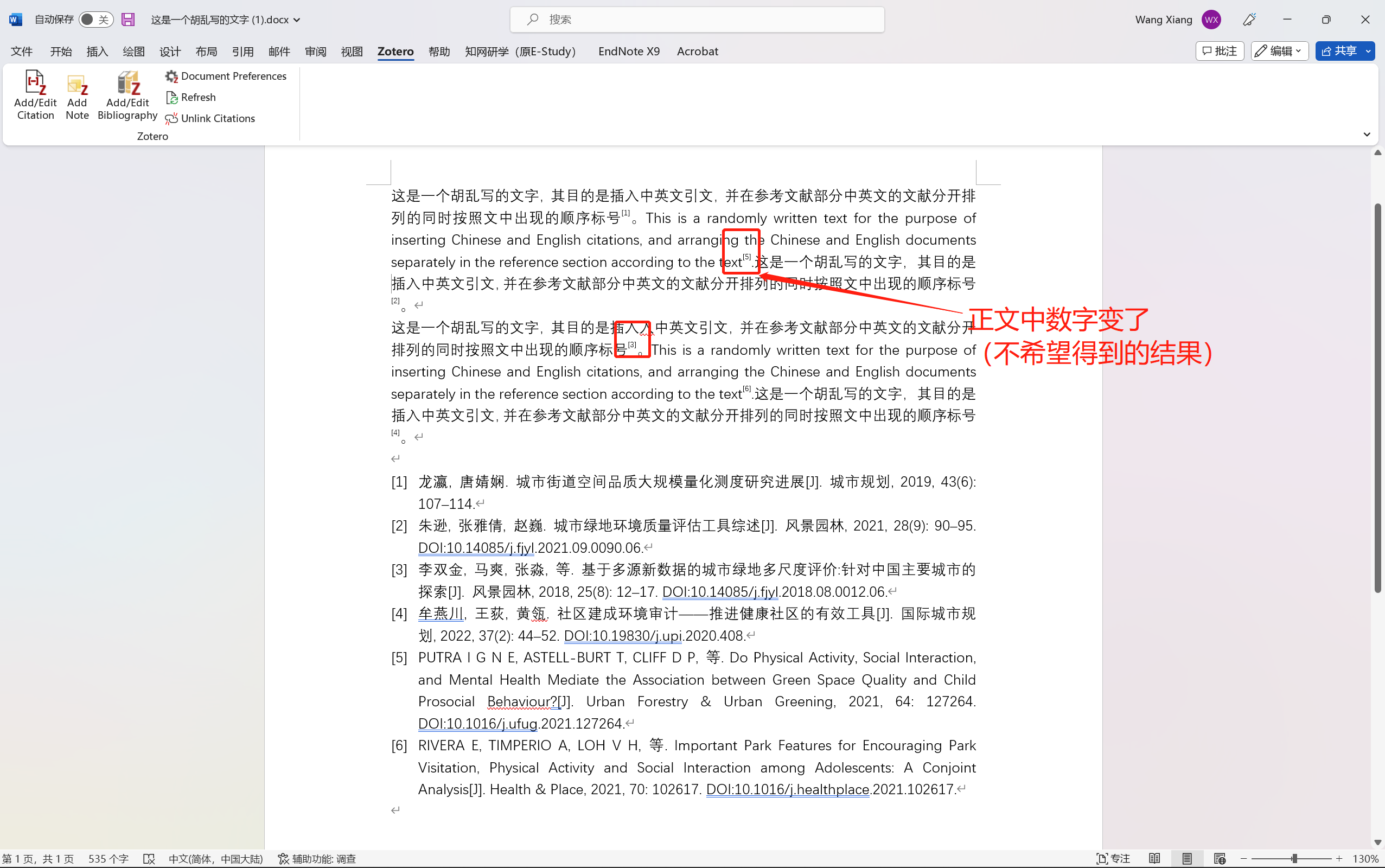Unlink Citations from Zotero

coord(210,119)
